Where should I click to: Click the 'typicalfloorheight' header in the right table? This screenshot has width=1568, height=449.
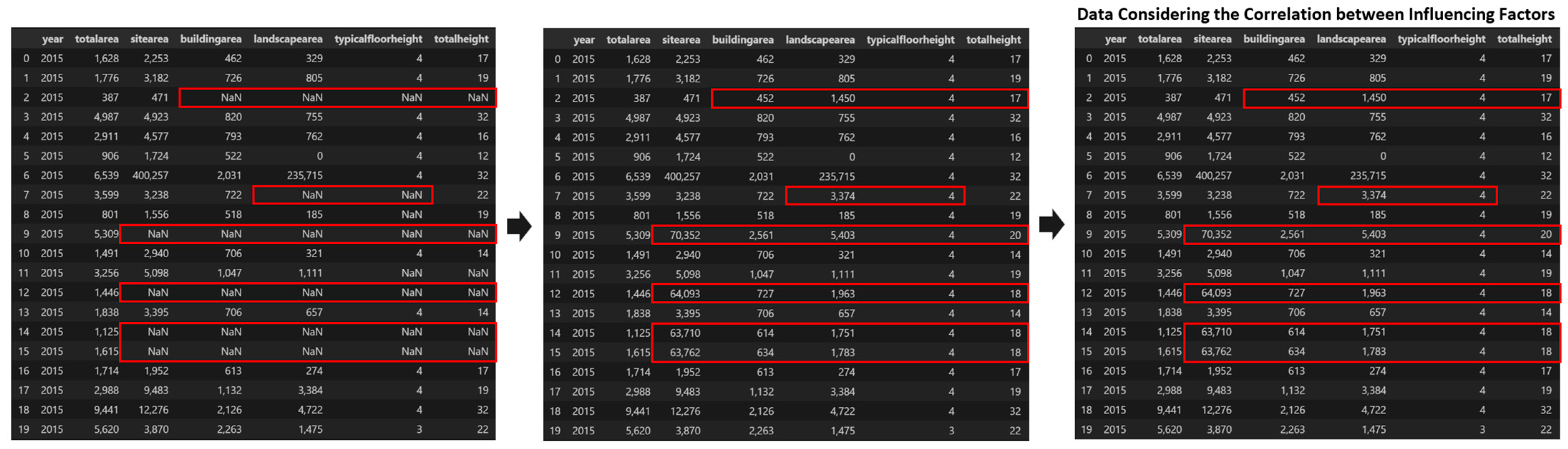pos(1441,39)
